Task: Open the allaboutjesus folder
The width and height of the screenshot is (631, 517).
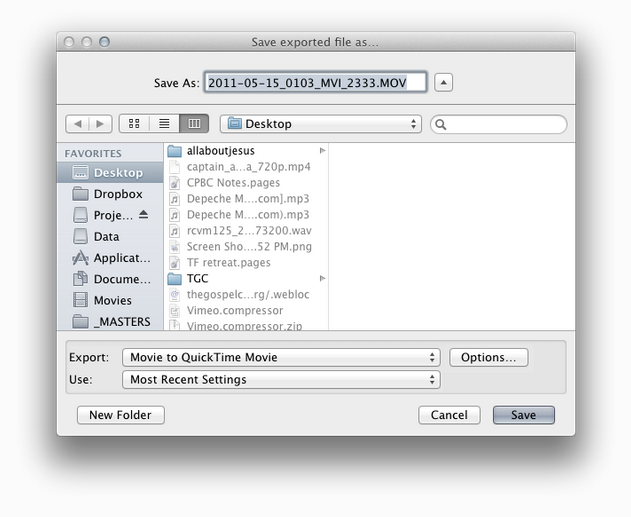Action: click(246, 151)
